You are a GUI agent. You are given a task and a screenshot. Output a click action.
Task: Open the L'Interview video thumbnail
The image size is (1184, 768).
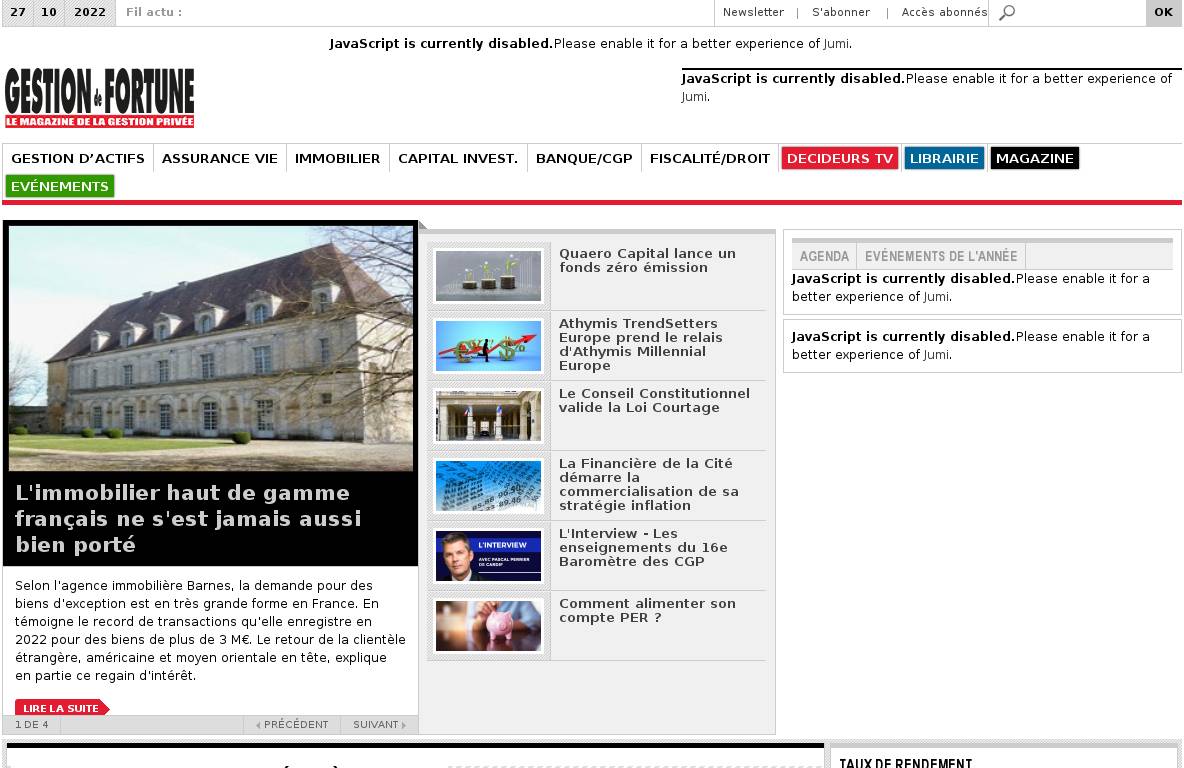pos(488,556)
